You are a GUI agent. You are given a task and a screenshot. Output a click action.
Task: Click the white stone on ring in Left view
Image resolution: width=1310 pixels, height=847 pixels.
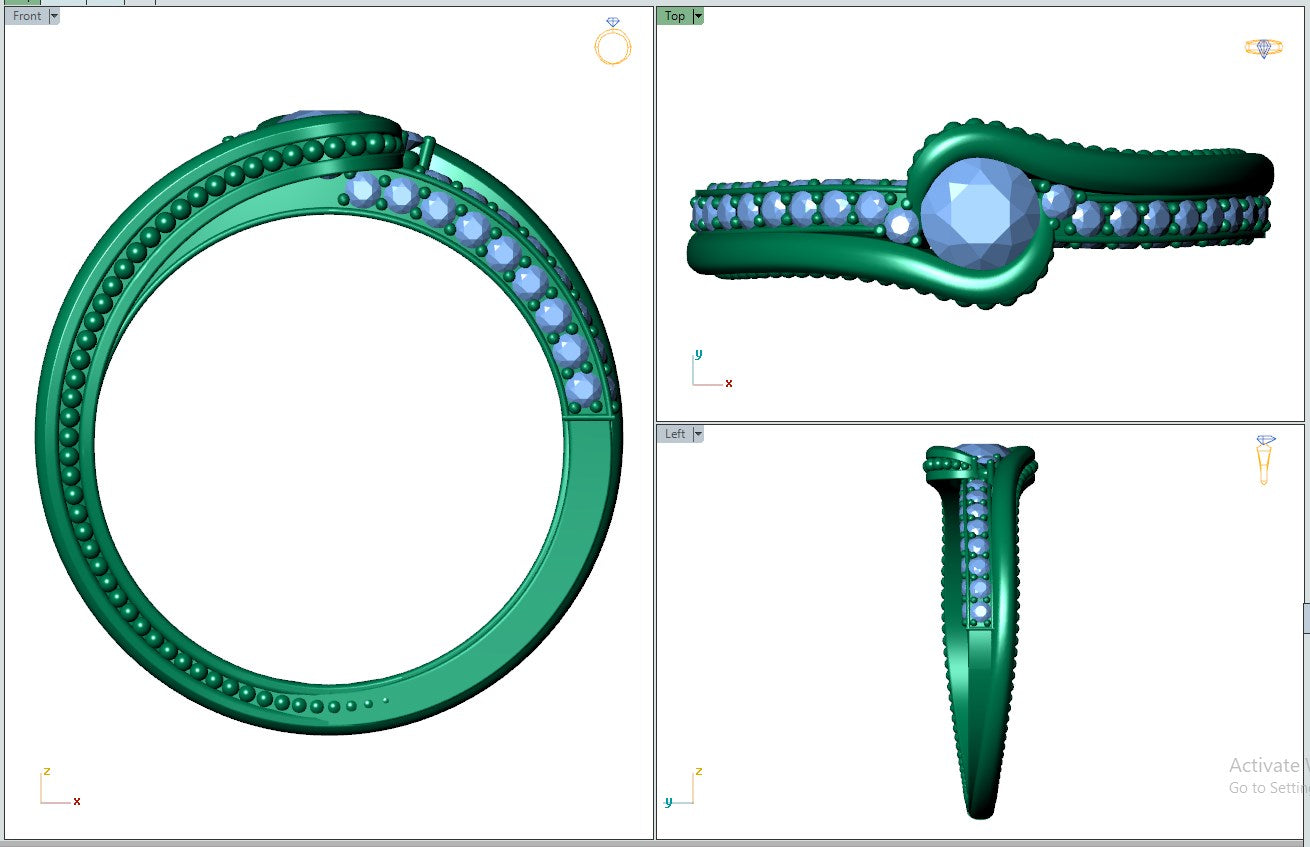[980, 611]
